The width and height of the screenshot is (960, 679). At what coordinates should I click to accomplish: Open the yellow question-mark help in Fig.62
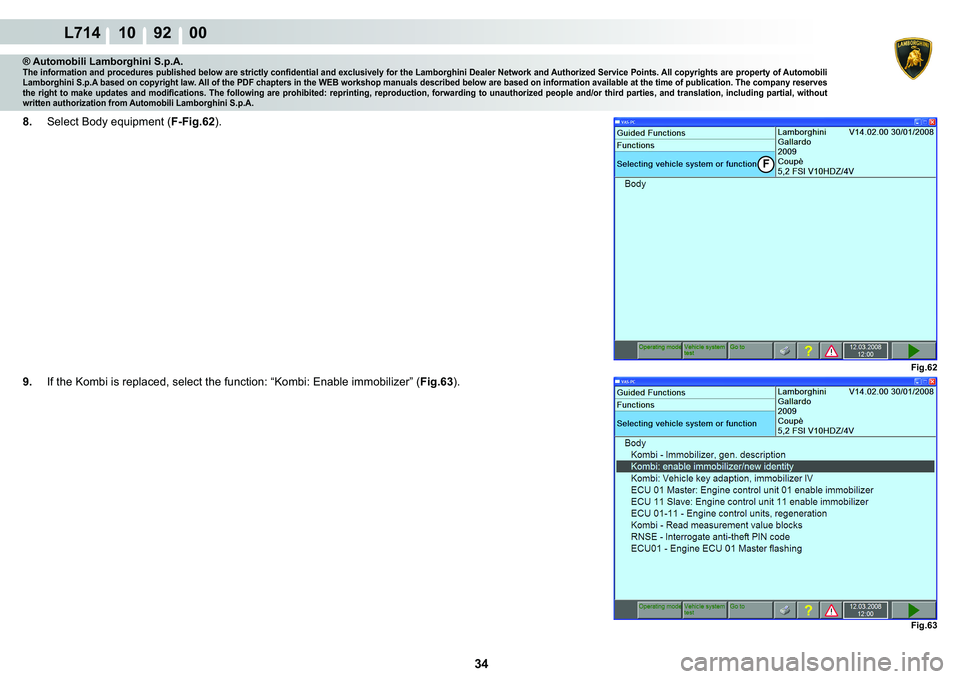click(x=808, y=351)
